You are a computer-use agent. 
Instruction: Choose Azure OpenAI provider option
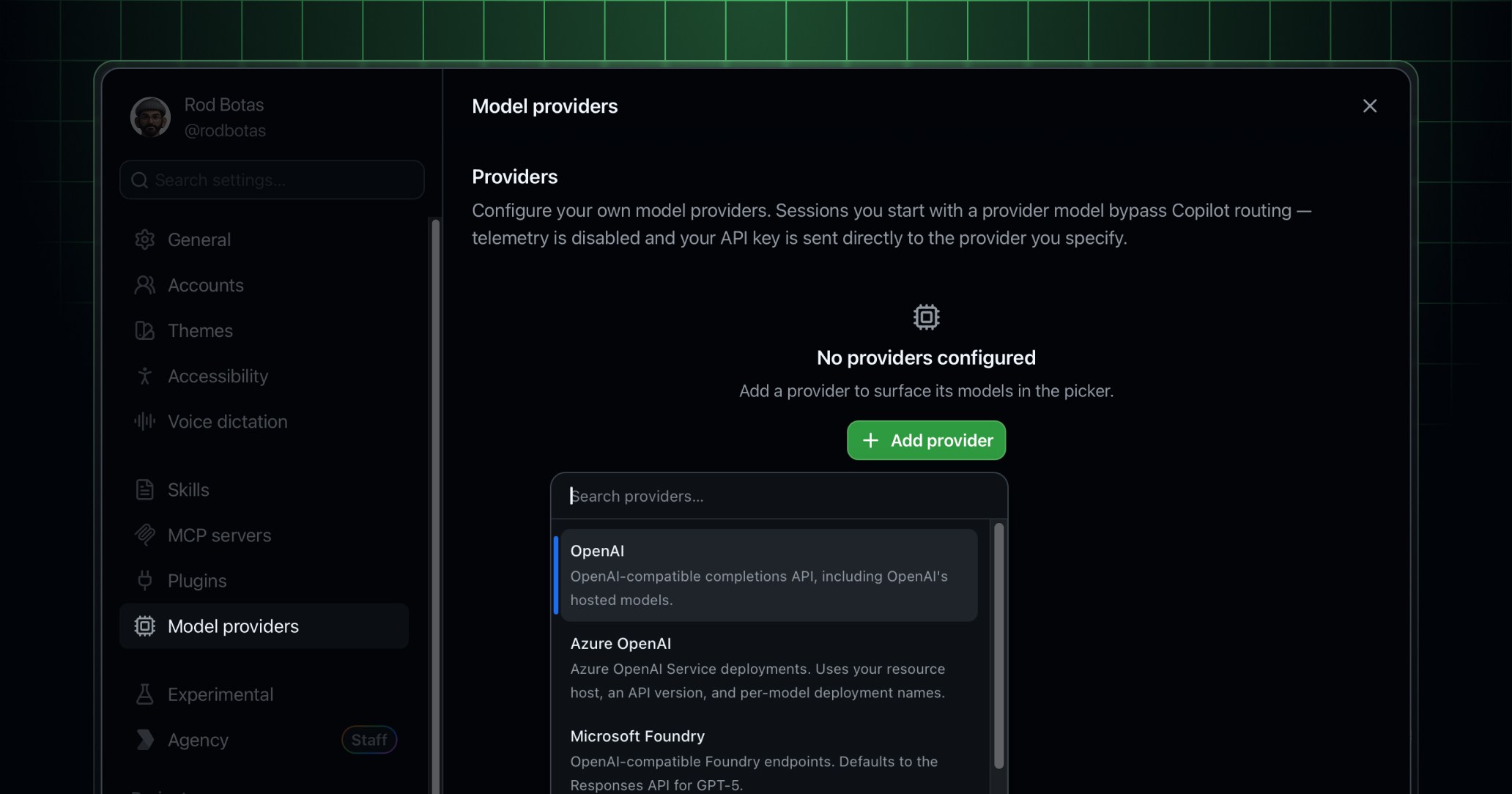click(768, 667)
